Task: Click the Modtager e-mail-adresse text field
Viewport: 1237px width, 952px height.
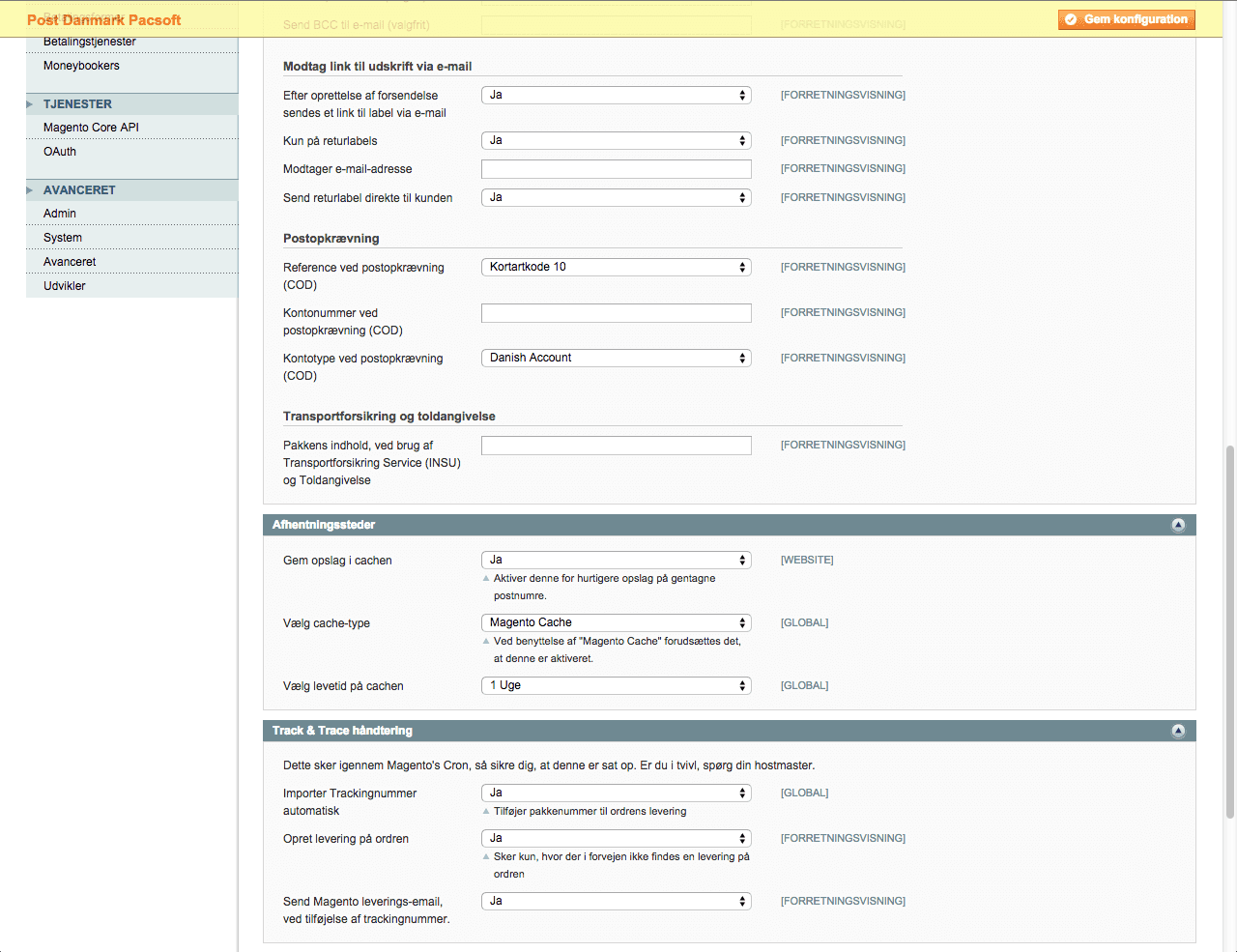Action: (616, 169)
